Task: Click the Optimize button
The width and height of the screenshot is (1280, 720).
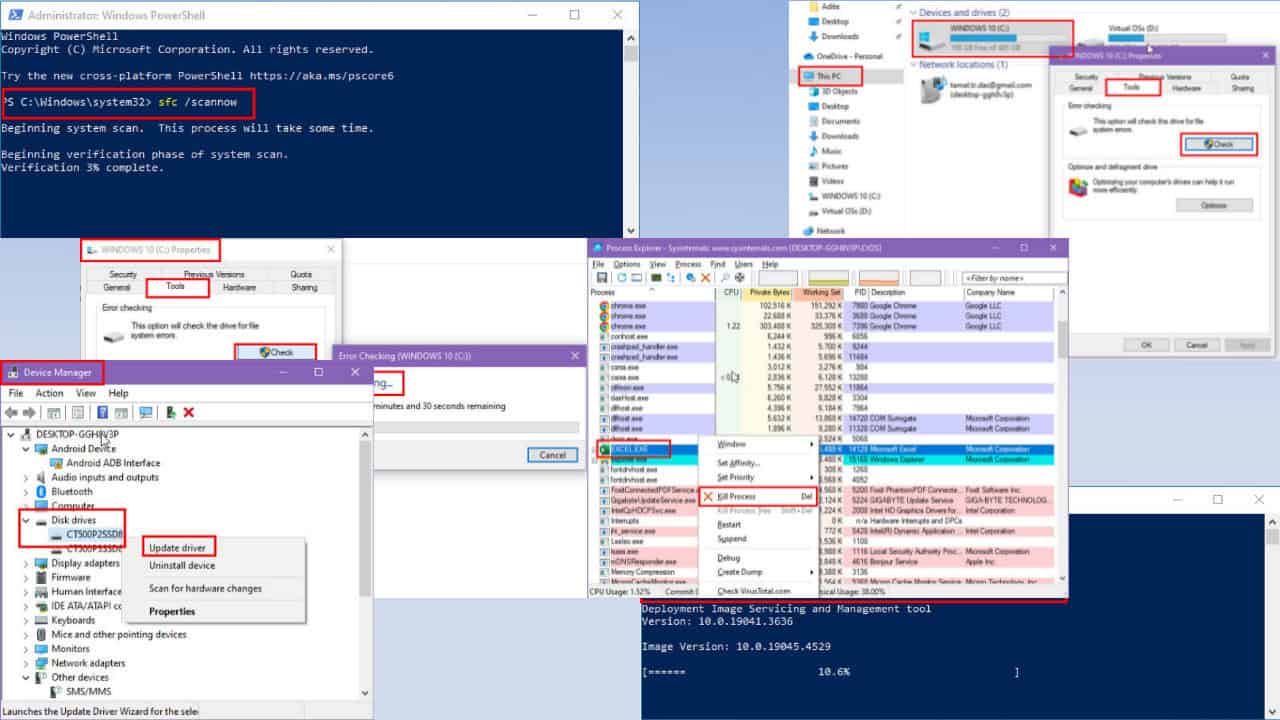Action: coord(1214,204)
